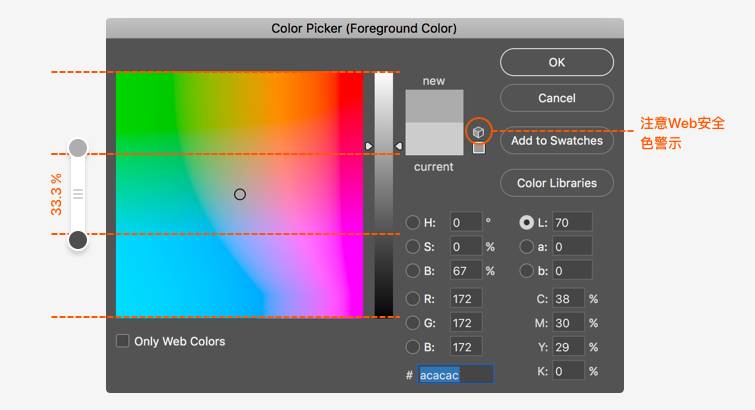Click the light gray top knob of the annotation slider
The height and width of the screenshot is (410, 755).
tap(78, 148)
